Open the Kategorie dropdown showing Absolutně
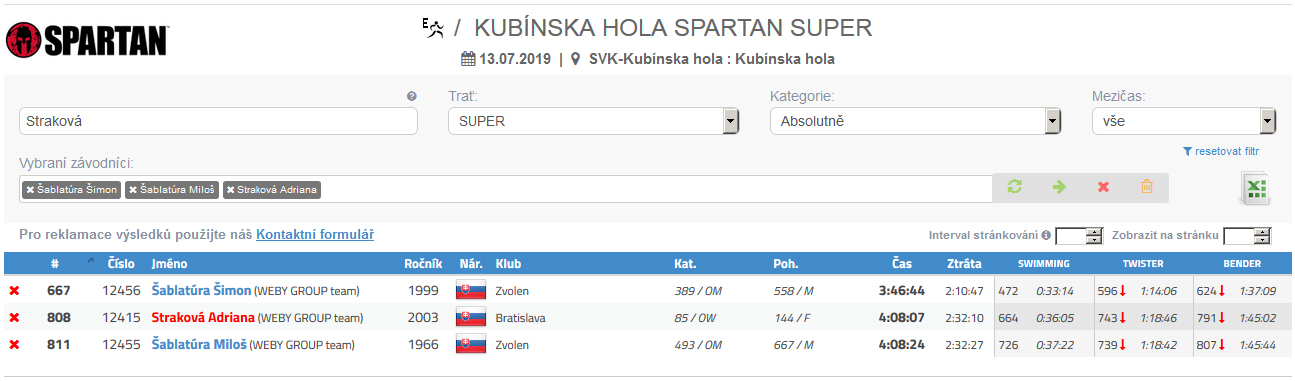1295x381 pixels. tap(915, 121)
